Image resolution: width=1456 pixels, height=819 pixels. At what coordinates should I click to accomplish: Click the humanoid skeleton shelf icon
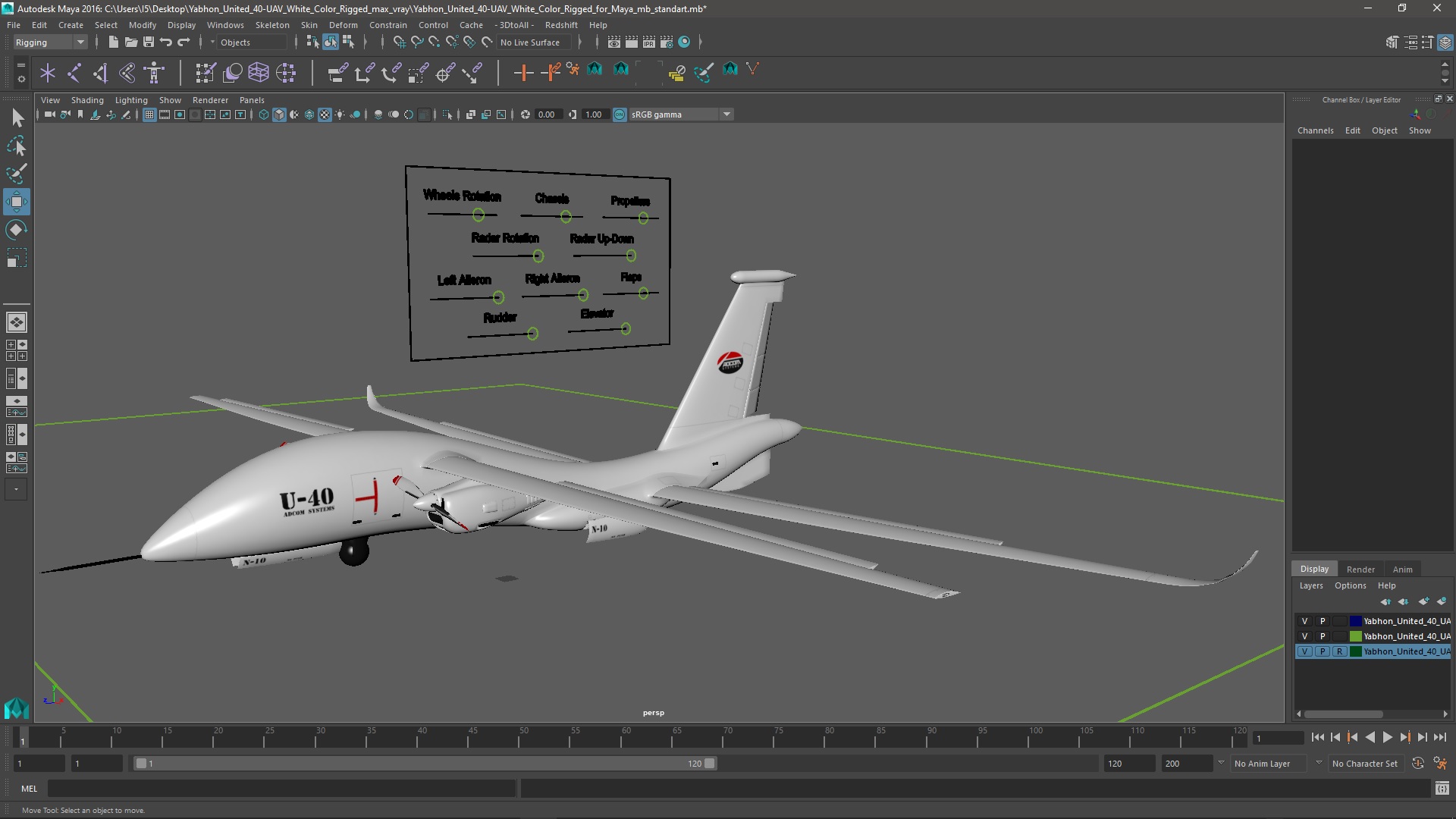(x=154, y=73)
